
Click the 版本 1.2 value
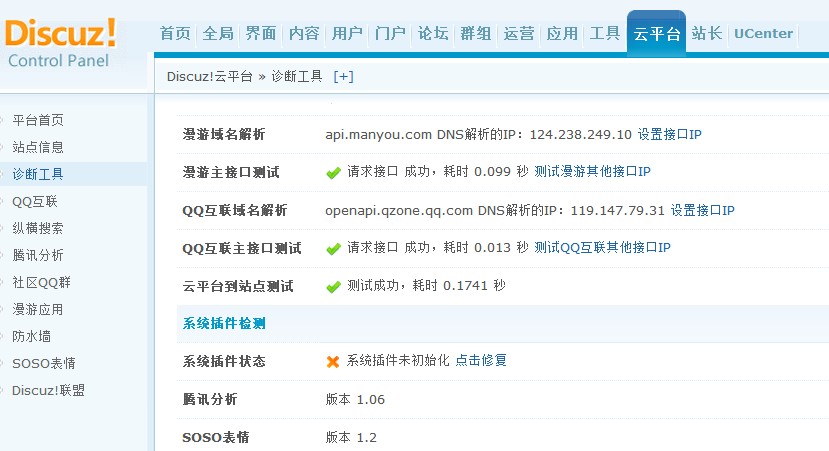tap(351, 438)
